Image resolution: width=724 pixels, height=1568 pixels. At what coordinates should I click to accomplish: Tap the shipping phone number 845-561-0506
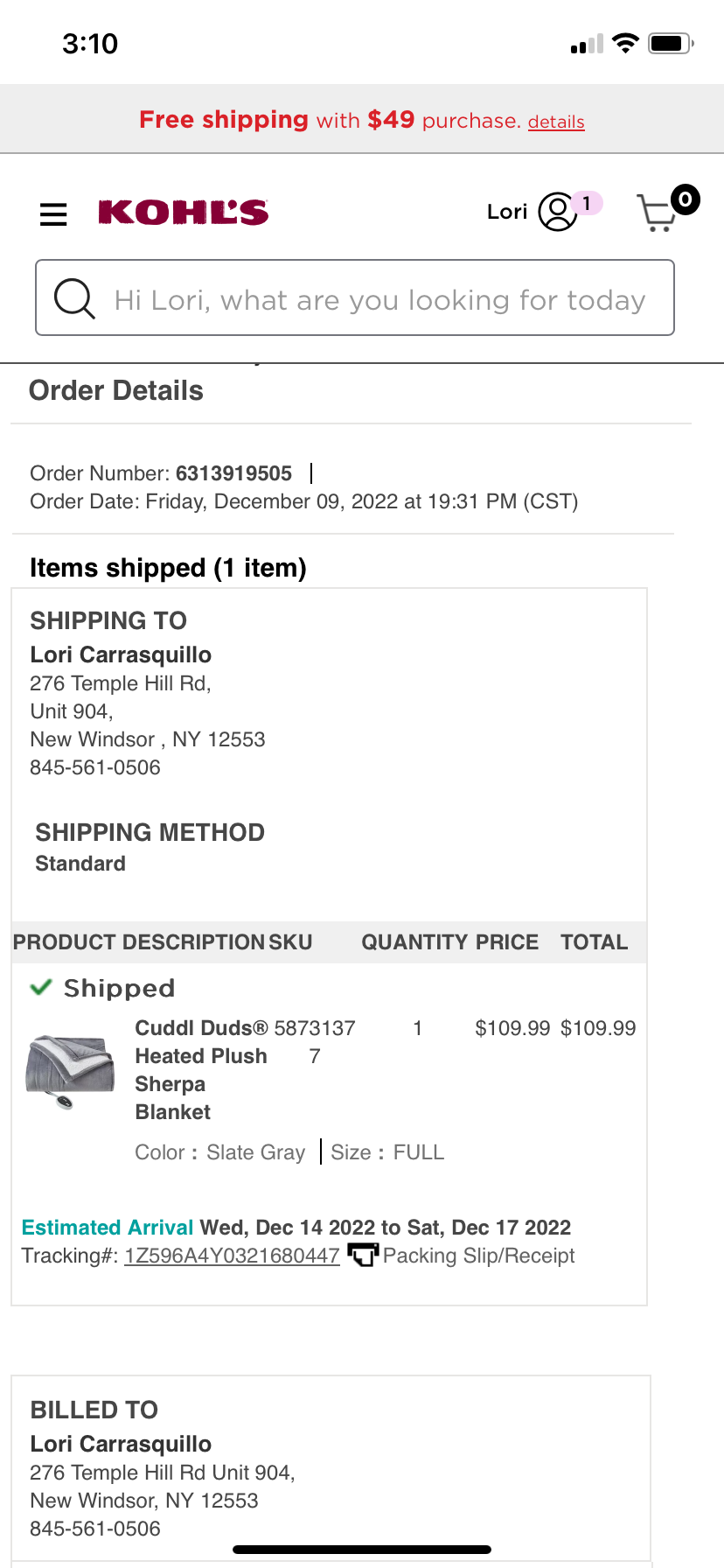point(95,767)
